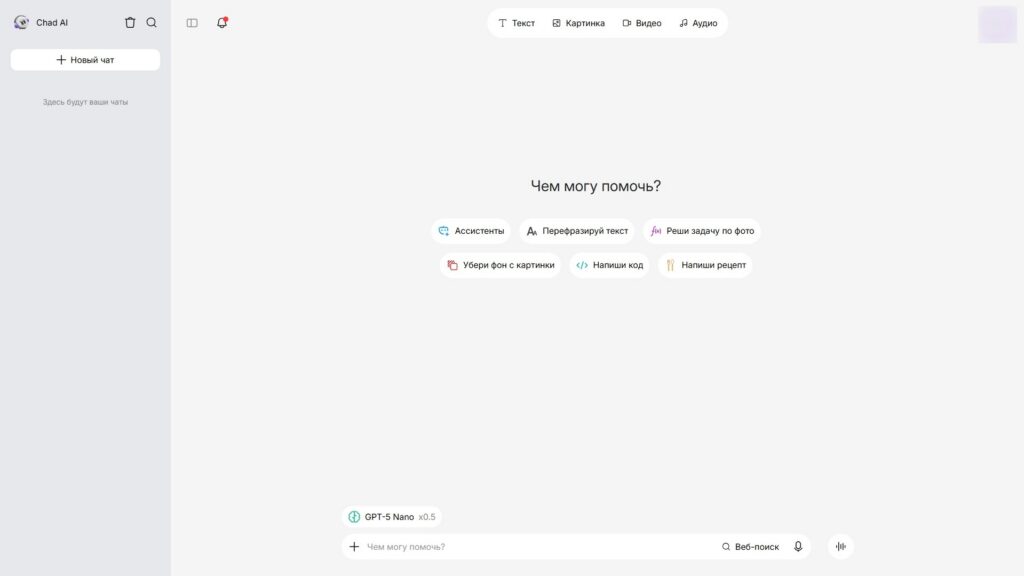This screenshot has height=576, width=1024.
Task: Click the Chad AI logo icon
Action: (x=21, y=22)
